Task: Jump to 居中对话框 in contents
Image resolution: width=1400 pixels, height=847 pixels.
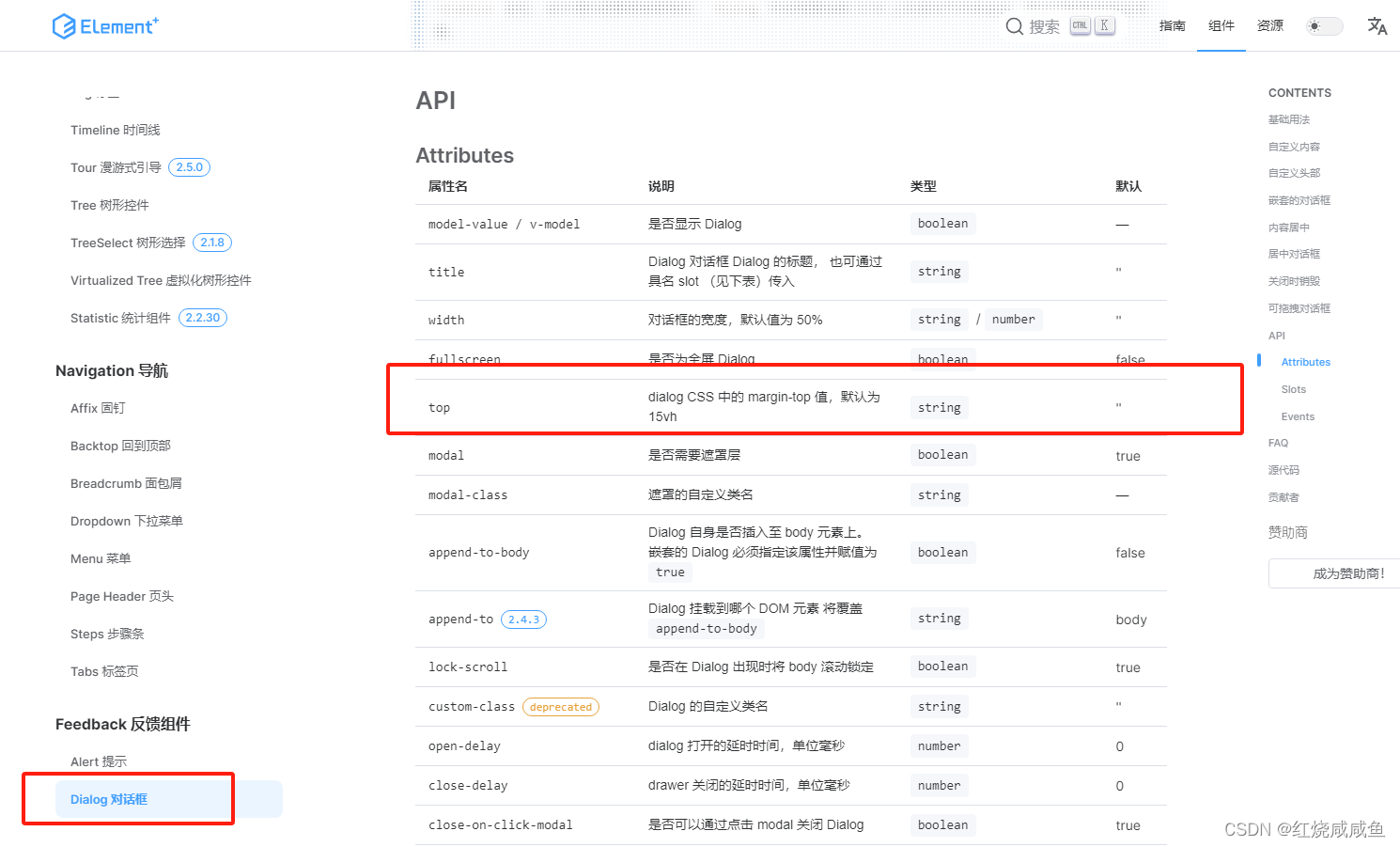Action: [x=1294, y=254]
